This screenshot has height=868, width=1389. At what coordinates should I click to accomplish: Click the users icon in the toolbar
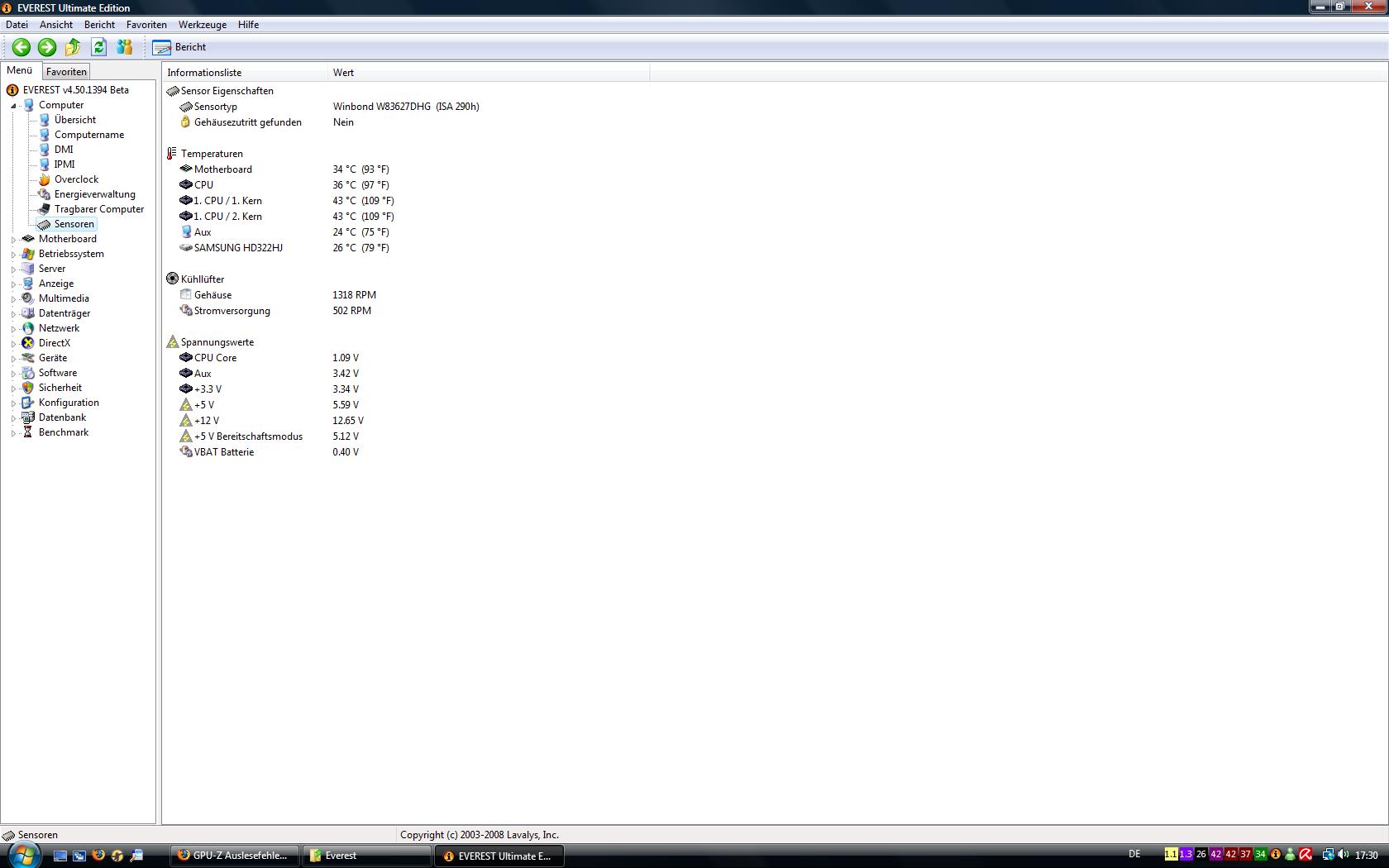[x=125, y=47]
